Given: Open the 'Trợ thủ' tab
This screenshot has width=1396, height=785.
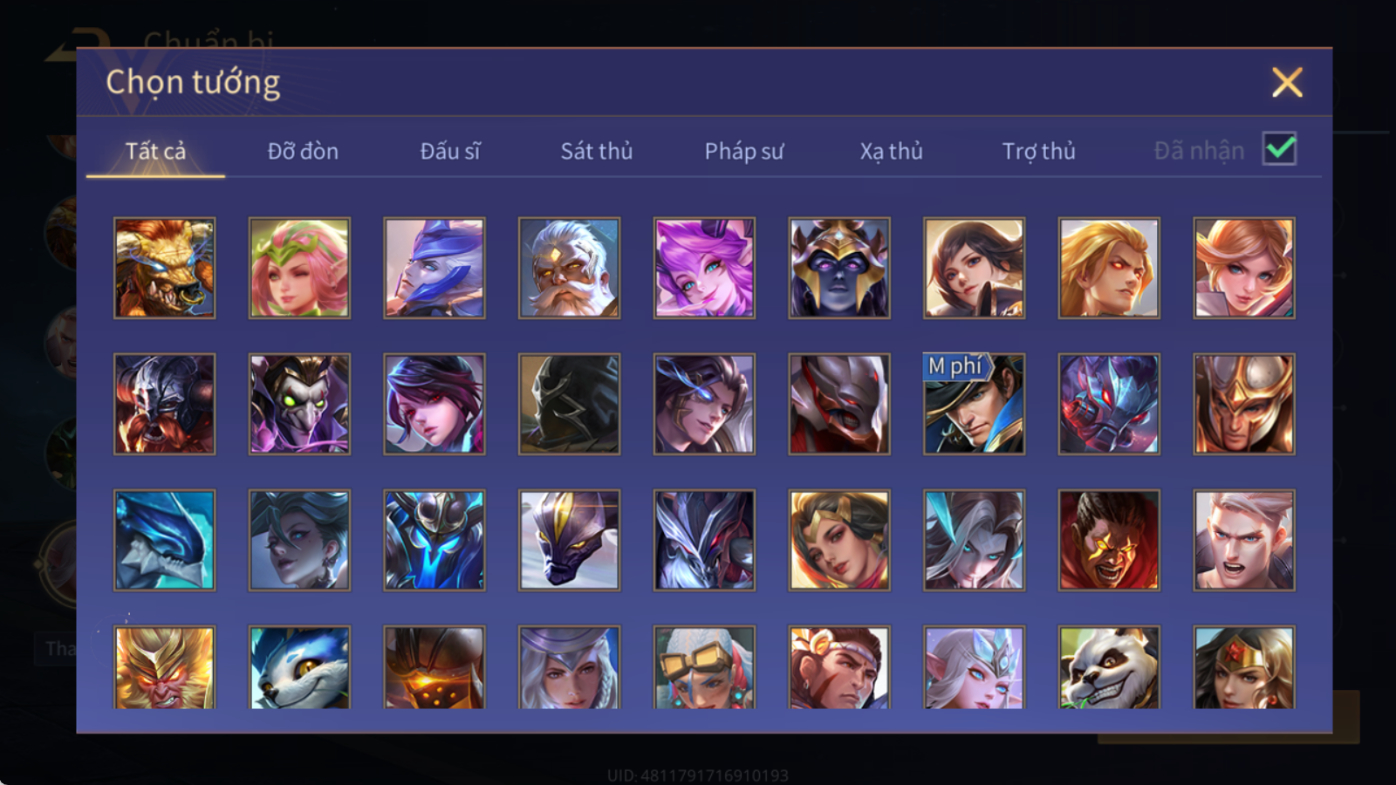Looking at the screenshot, I should click(x=1039, y=151).
